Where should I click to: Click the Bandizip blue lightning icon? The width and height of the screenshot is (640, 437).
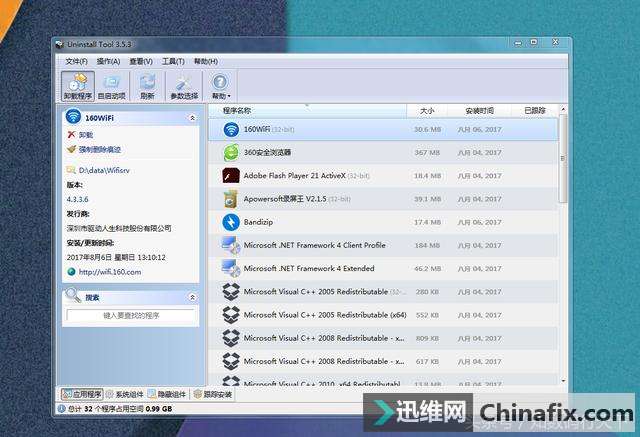click(231, 222)
